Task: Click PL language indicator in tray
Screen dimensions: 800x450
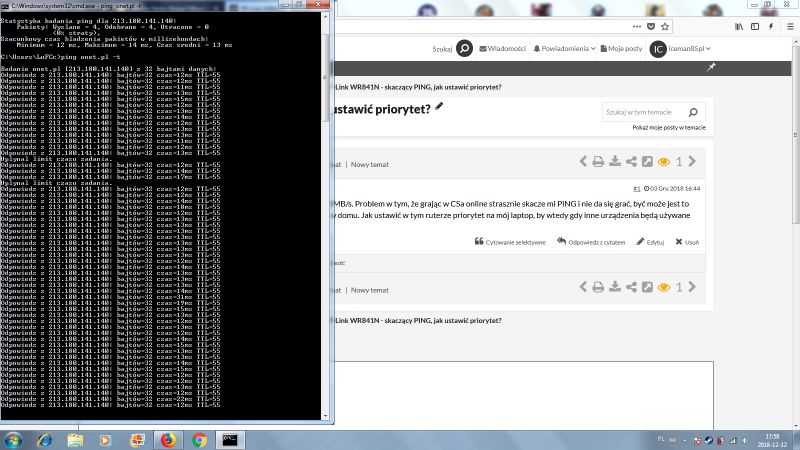Action: 661,439
